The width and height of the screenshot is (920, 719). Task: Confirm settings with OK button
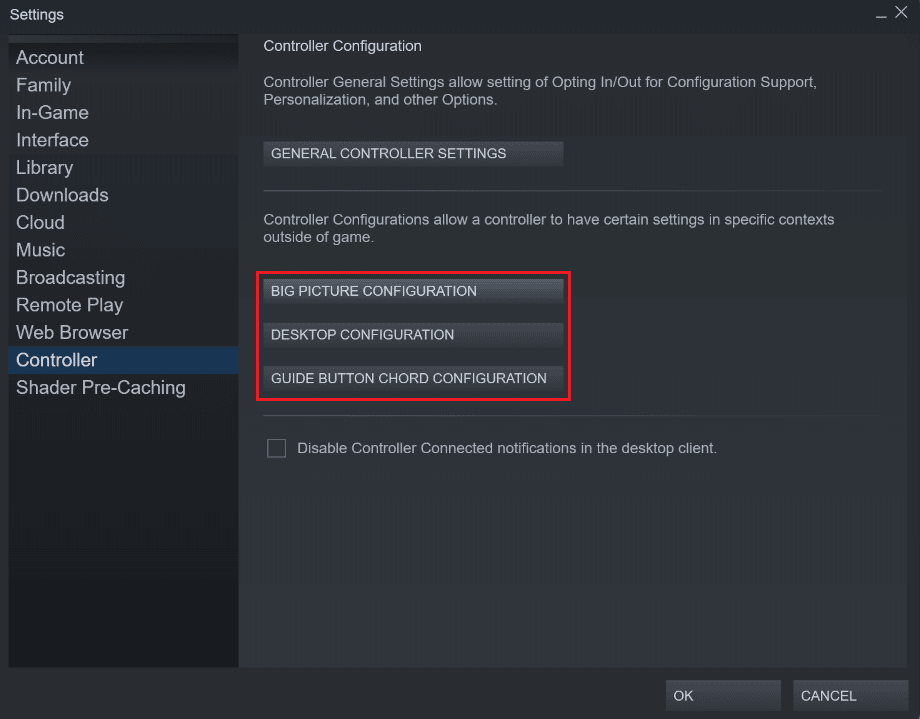pyautogui.click(x=723, y=696)
